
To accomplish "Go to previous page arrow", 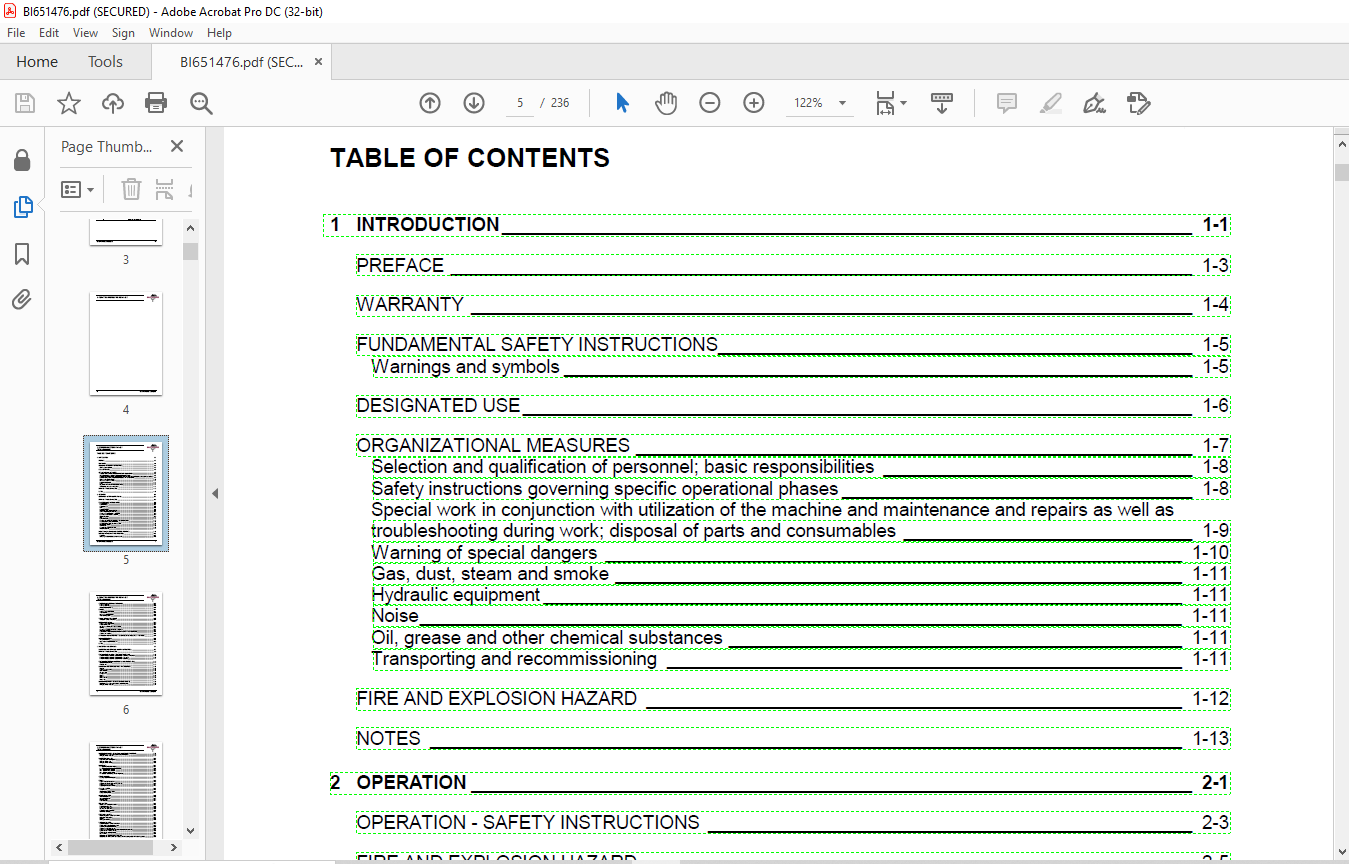I will pos(430,103).
